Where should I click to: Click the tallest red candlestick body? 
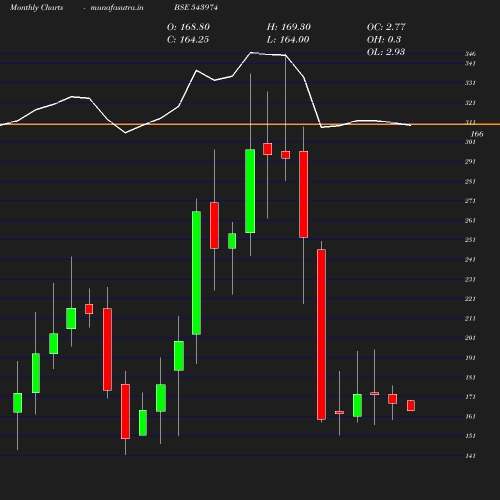(x=321, y=334)
